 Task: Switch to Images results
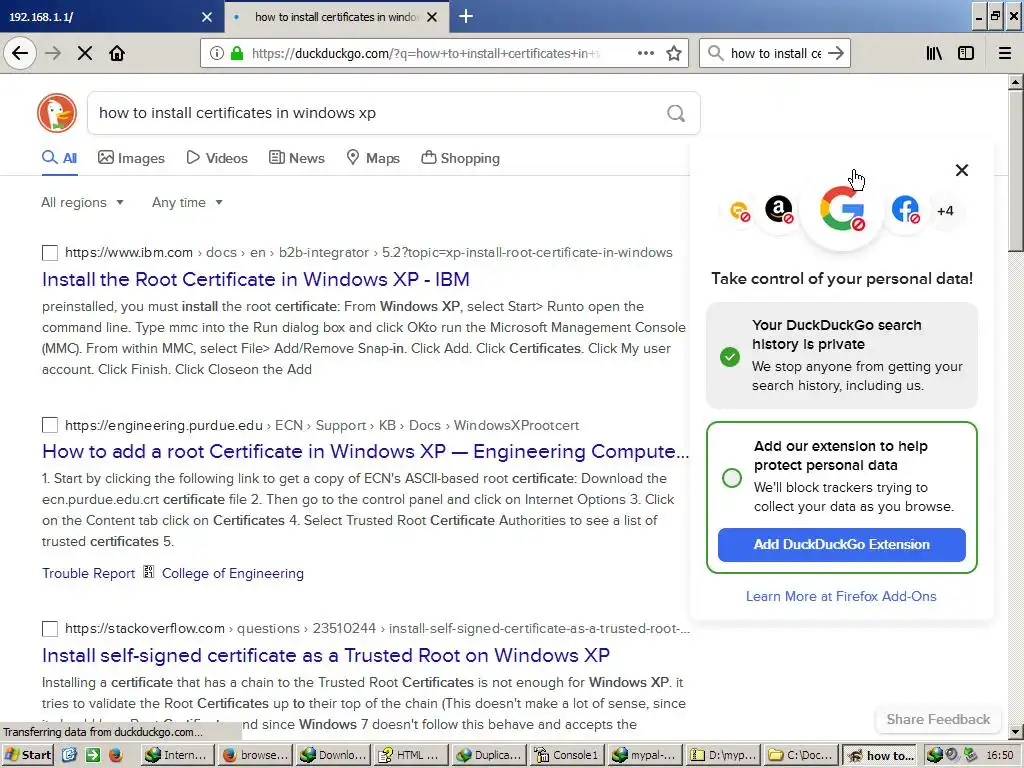[131, 158]
